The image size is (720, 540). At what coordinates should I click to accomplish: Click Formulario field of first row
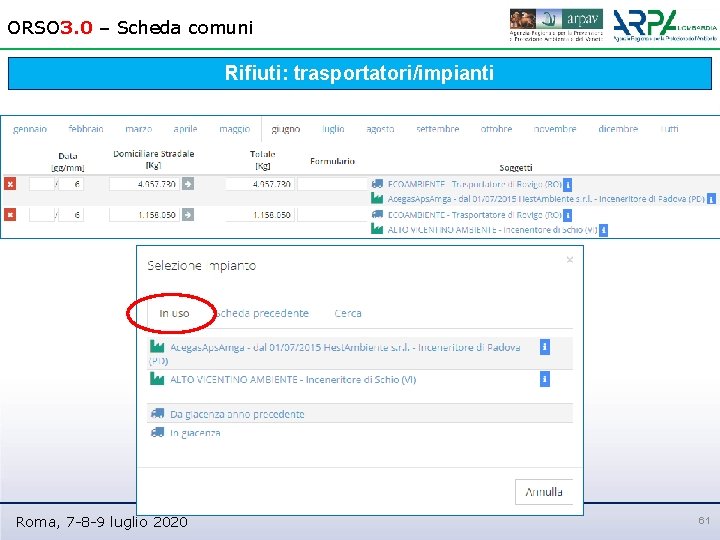pos(332,184)
